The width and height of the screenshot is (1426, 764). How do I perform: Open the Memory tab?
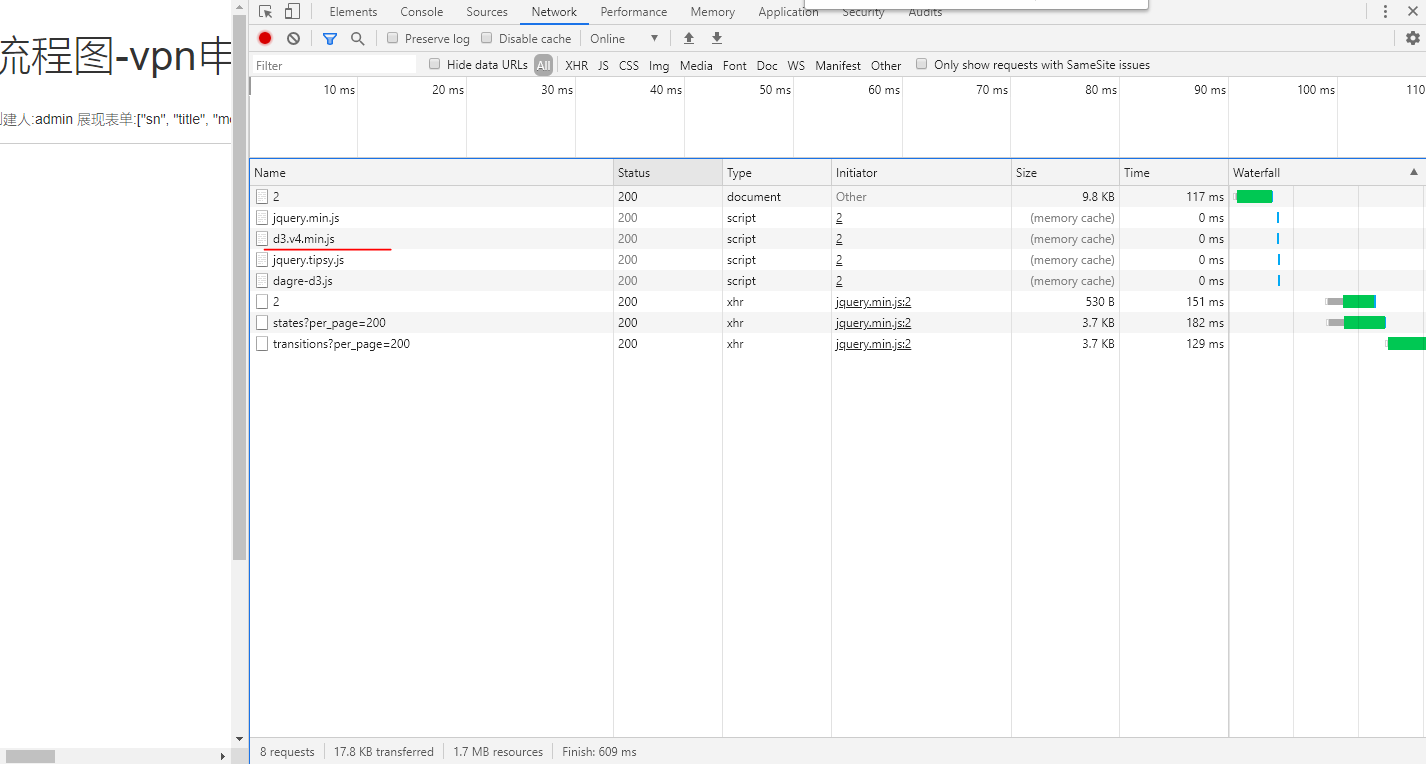point(712,12)
